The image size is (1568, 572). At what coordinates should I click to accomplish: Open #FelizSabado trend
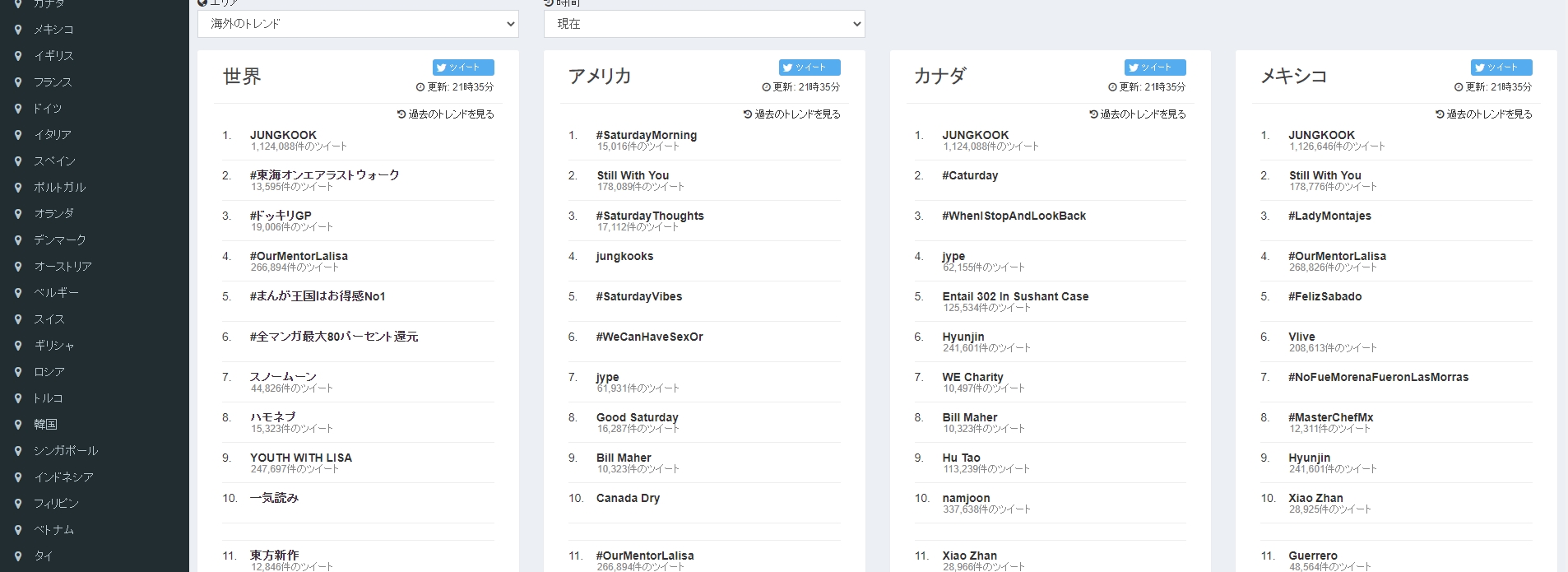point(1324,296)
